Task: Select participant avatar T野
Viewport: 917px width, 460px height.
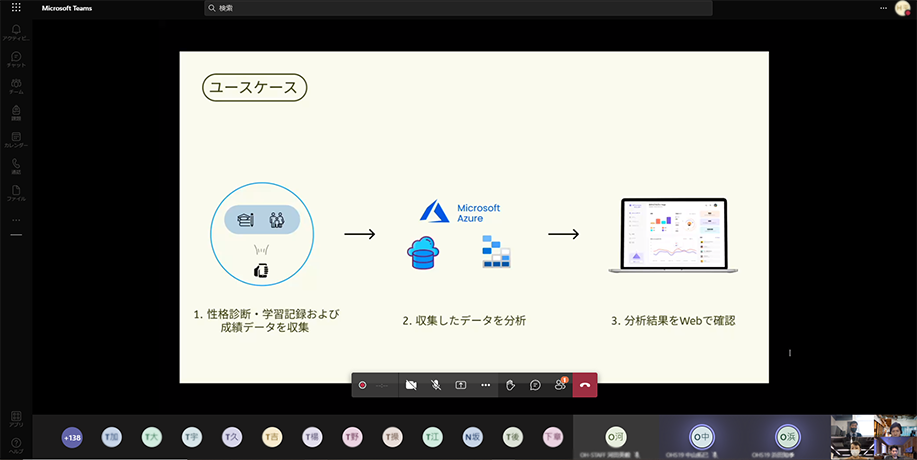Action: pos(353,437)
